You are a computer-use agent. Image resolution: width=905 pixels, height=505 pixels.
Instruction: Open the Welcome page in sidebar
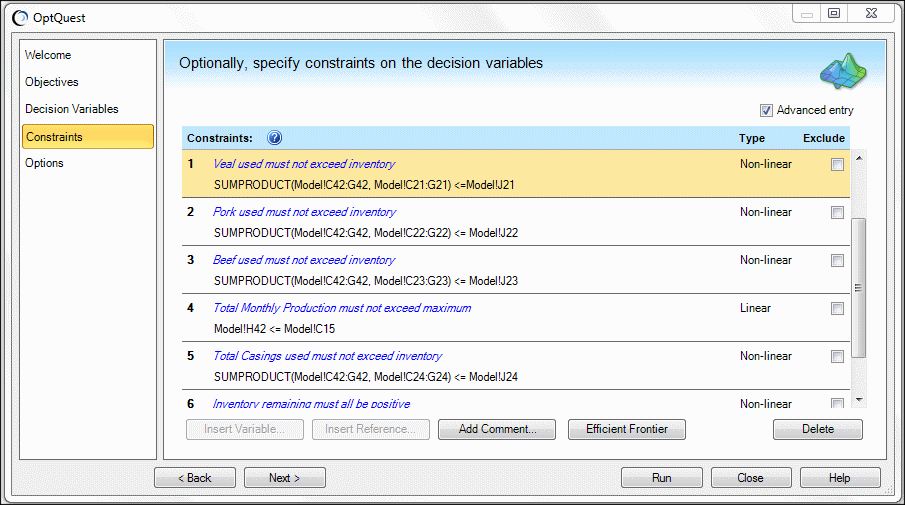[48, 55]
